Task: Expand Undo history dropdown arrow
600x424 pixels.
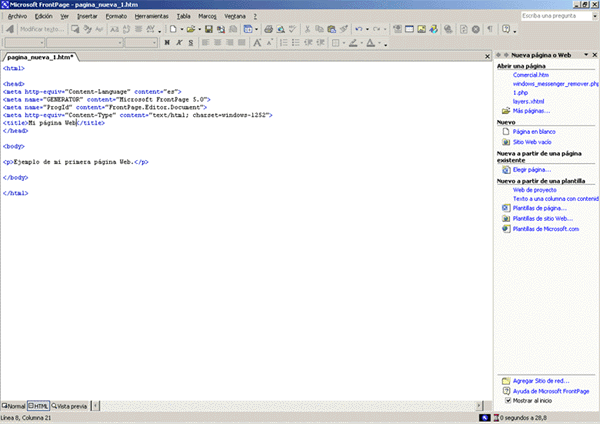Action: (367, 29)
